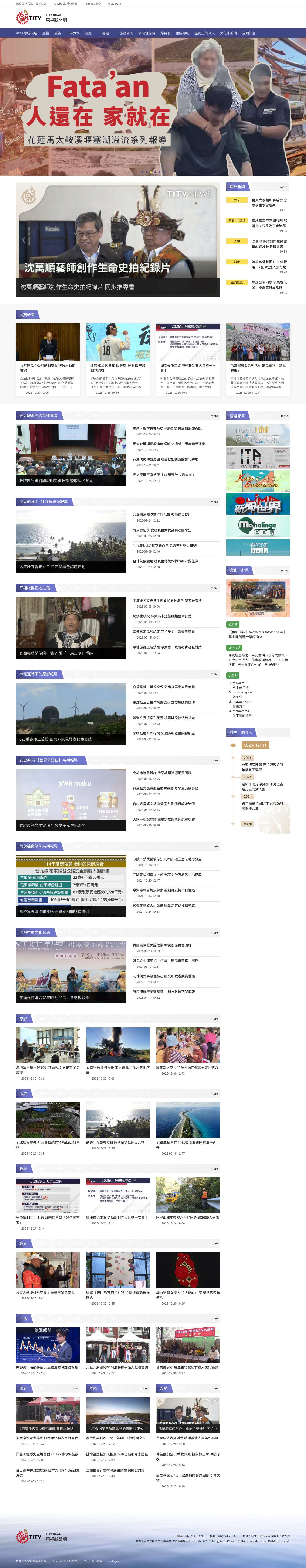Image resolution: width=306 pixels, height=1568 pixels.
Task: Click 'more' beside 馬太鞍溪溢流事件專區
Action: point(214,416)
